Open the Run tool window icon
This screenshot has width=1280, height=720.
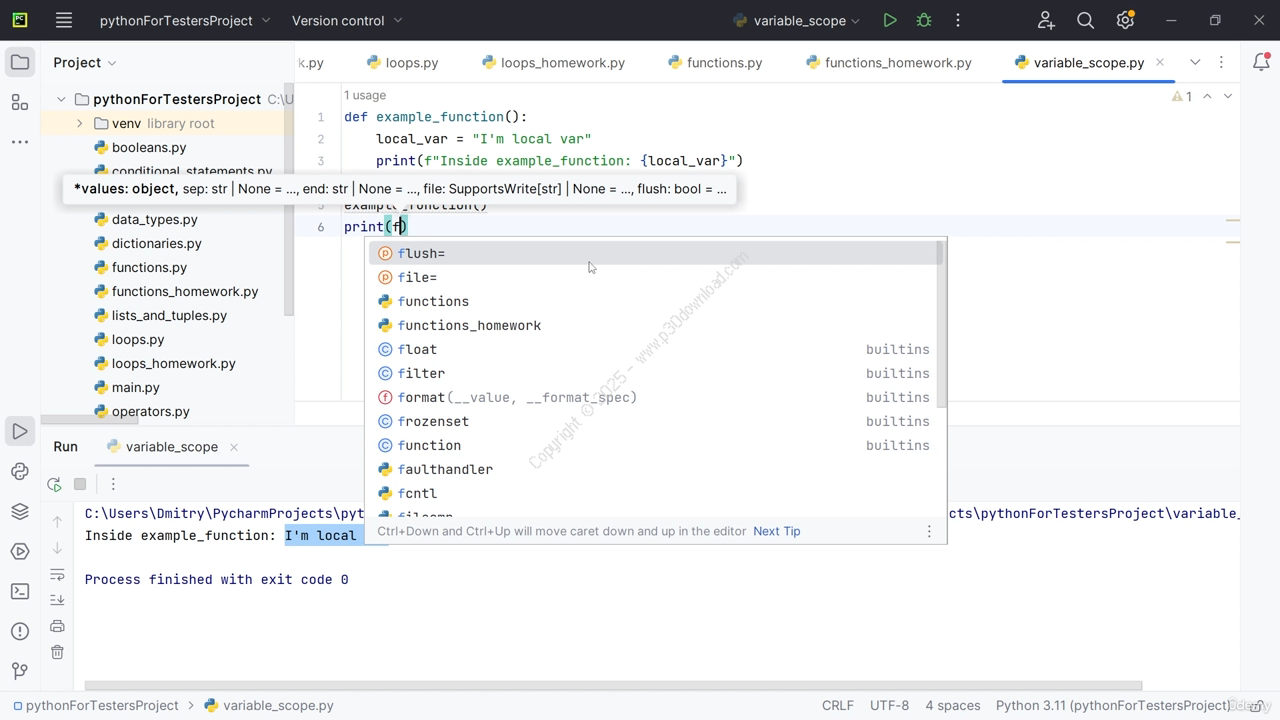tap(20, 432)
